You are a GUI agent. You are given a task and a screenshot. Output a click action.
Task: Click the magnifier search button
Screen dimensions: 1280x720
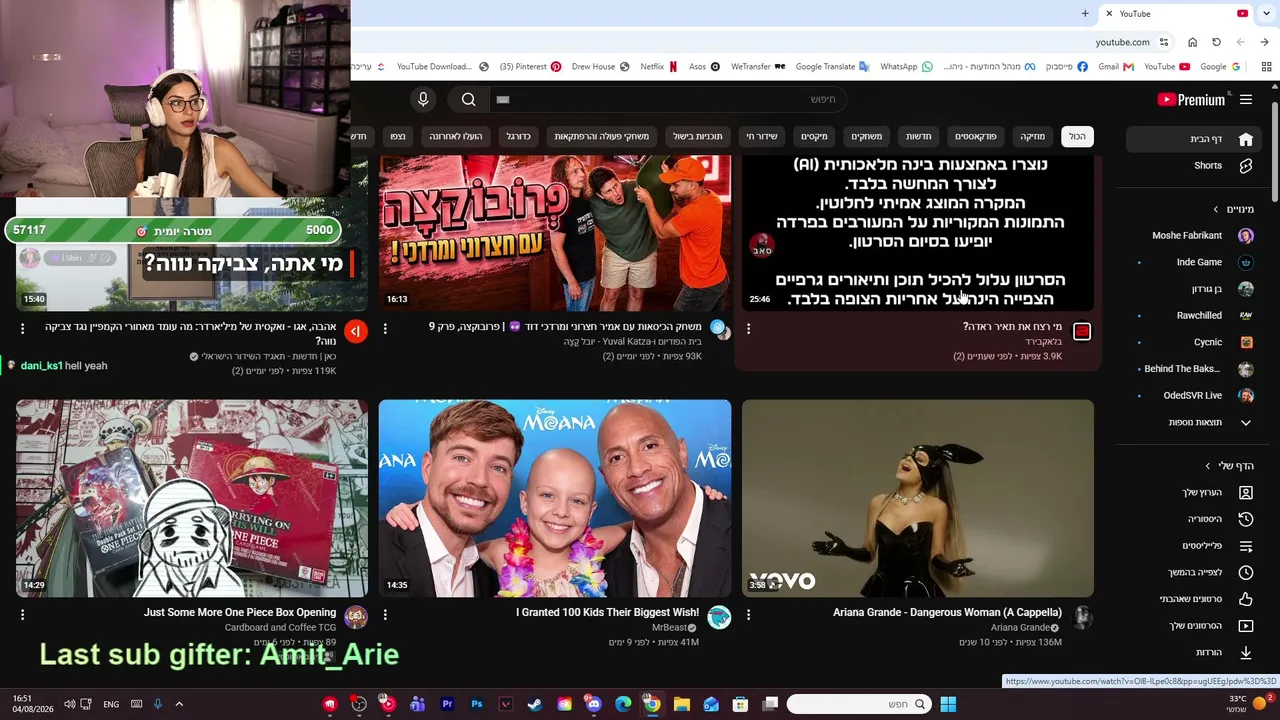468,99
